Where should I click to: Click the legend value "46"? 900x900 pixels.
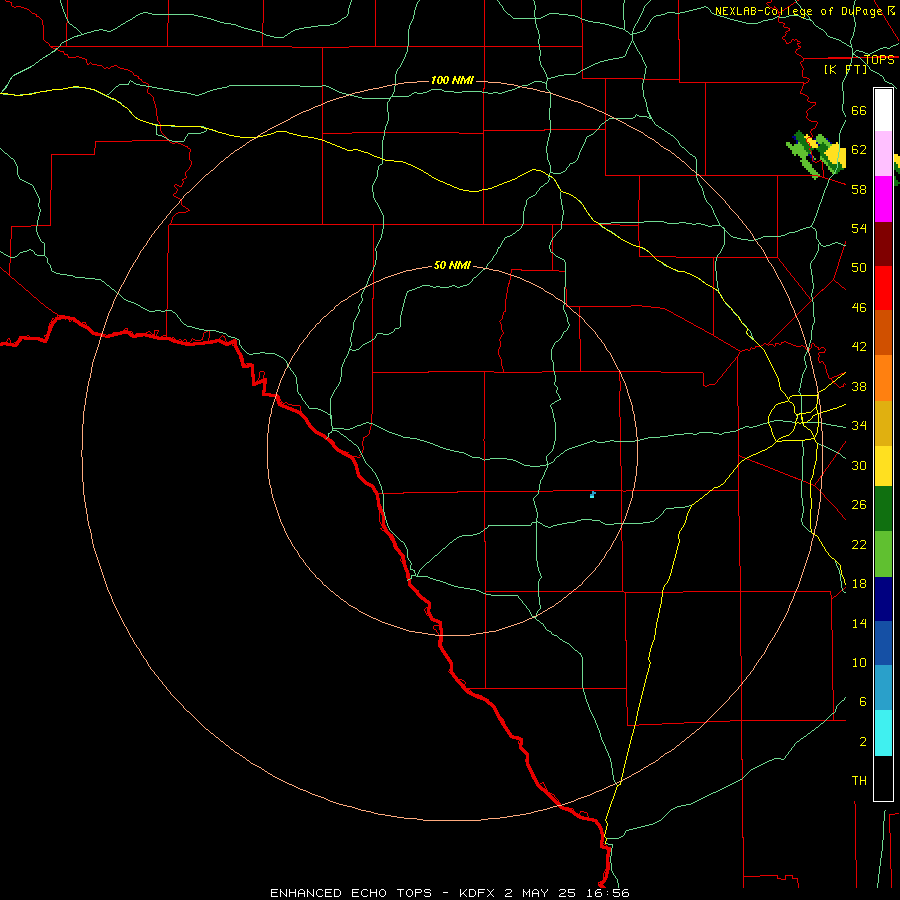tap(859, 308)
